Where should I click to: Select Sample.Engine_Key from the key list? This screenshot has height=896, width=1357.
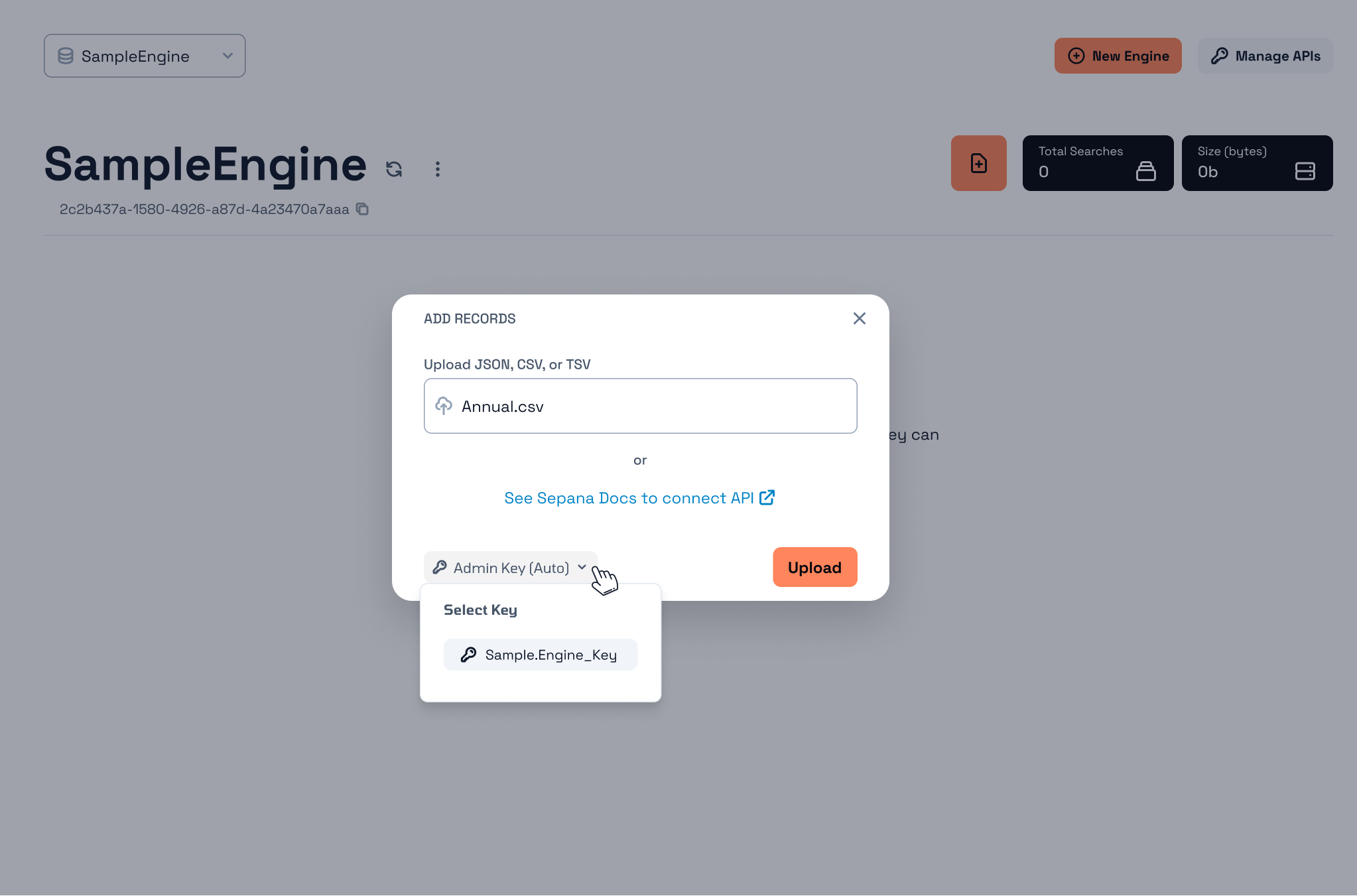[x=540, y=655]
